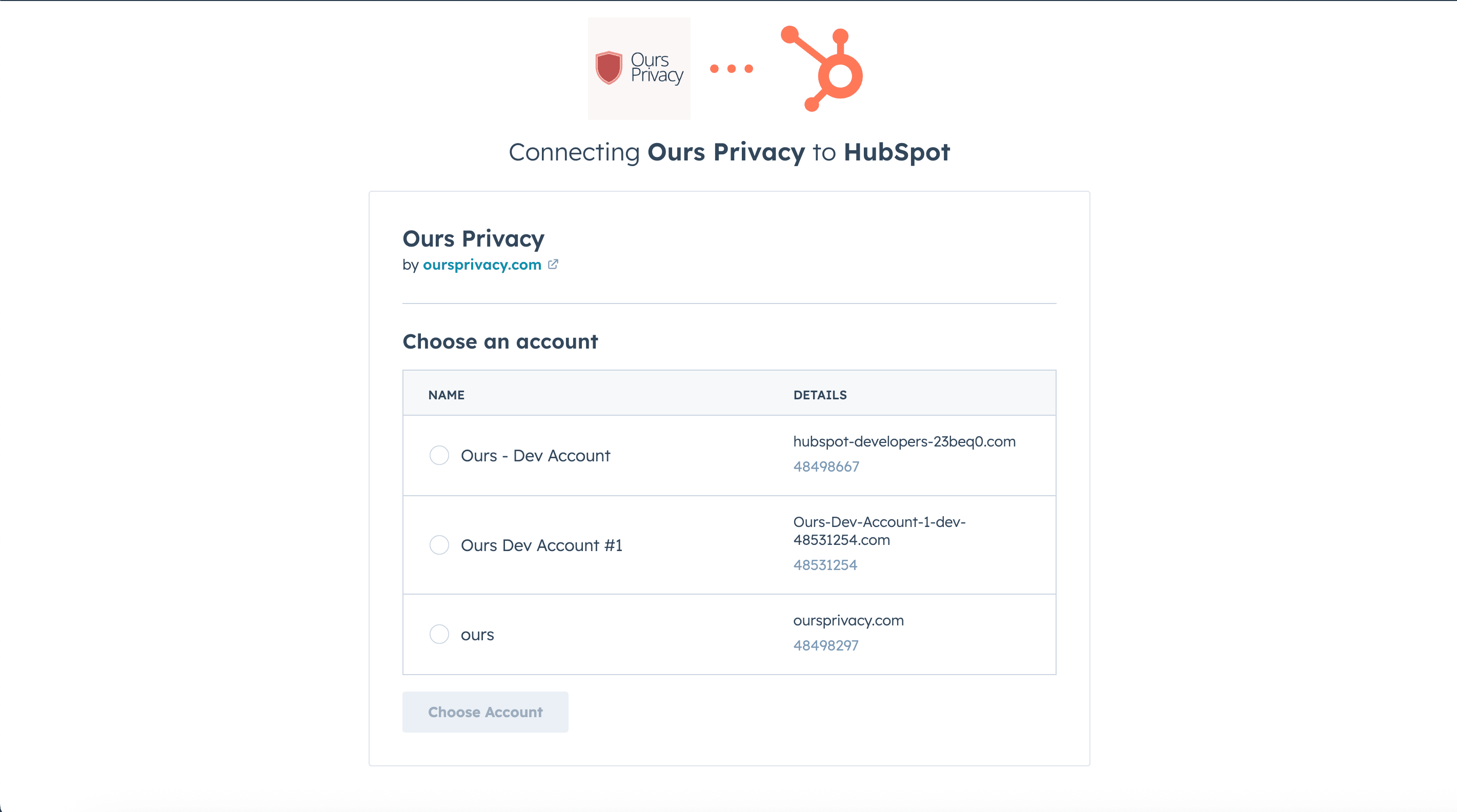Click the oursprivacy.com domain in the ours row
1457x812 pixels.
tap(848, 620)
